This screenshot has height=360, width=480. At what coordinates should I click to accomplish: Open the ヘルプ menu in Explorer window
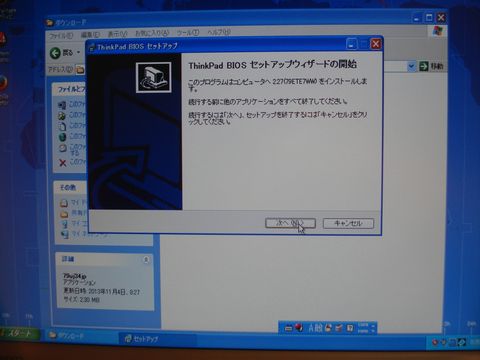(x=219, y=32)
